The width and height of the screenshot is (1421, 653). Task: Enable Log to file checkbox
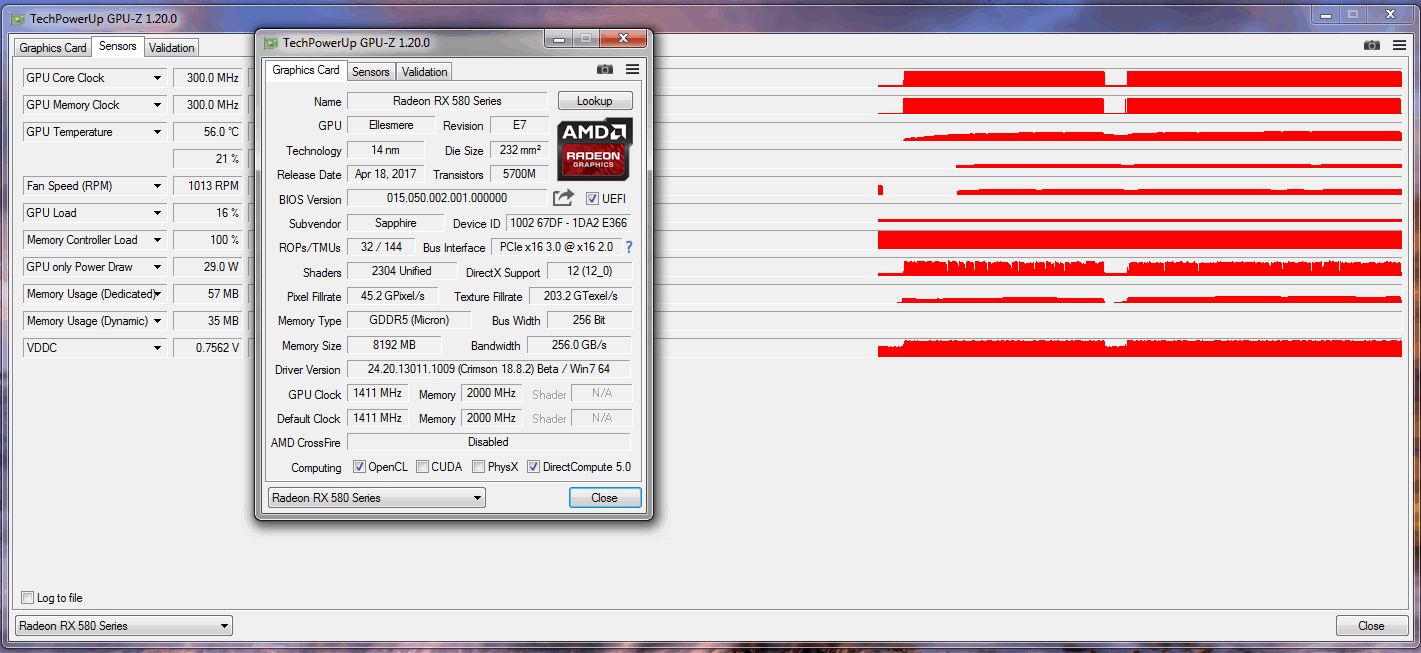[28, 598]
